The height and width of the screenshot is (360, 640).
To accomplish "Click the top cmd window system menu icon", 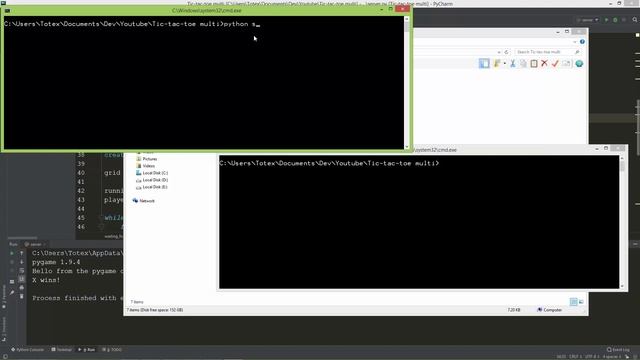I will [7, 10].
